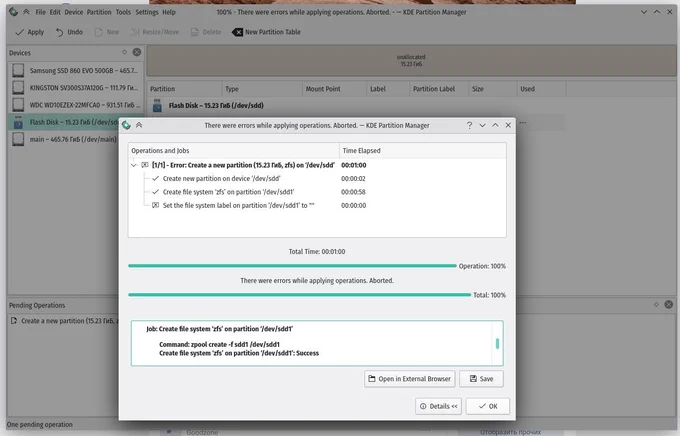Select main 465.76 device /dev/main

(64, 139)
